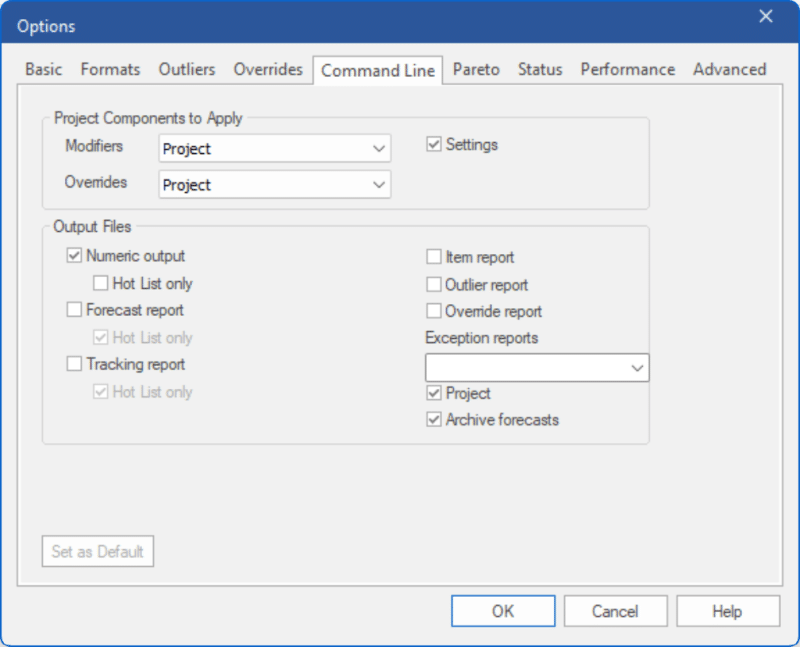Viewport: 800px width, 647px height.
Task: Switch to the Overrides tab
Action: coord(268,70)
